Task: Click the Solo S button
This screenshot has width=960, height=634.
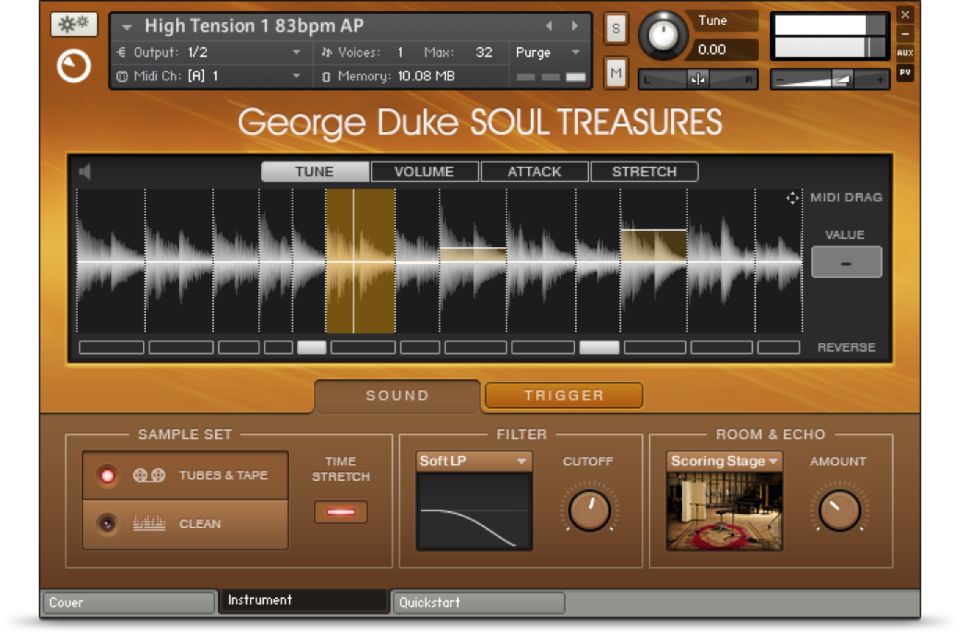Action: click(x=616, y=30)
